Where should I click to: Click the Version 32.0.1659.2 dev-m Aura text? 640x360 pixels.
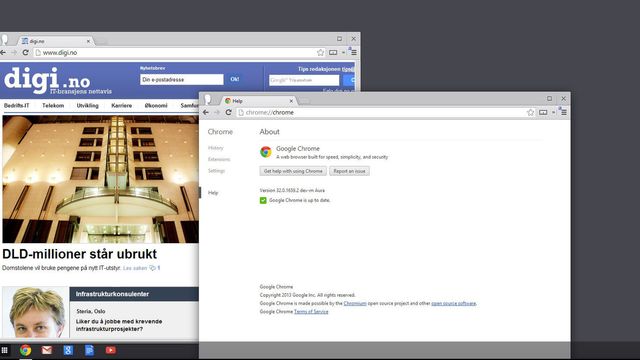click(x=292, y=190)
